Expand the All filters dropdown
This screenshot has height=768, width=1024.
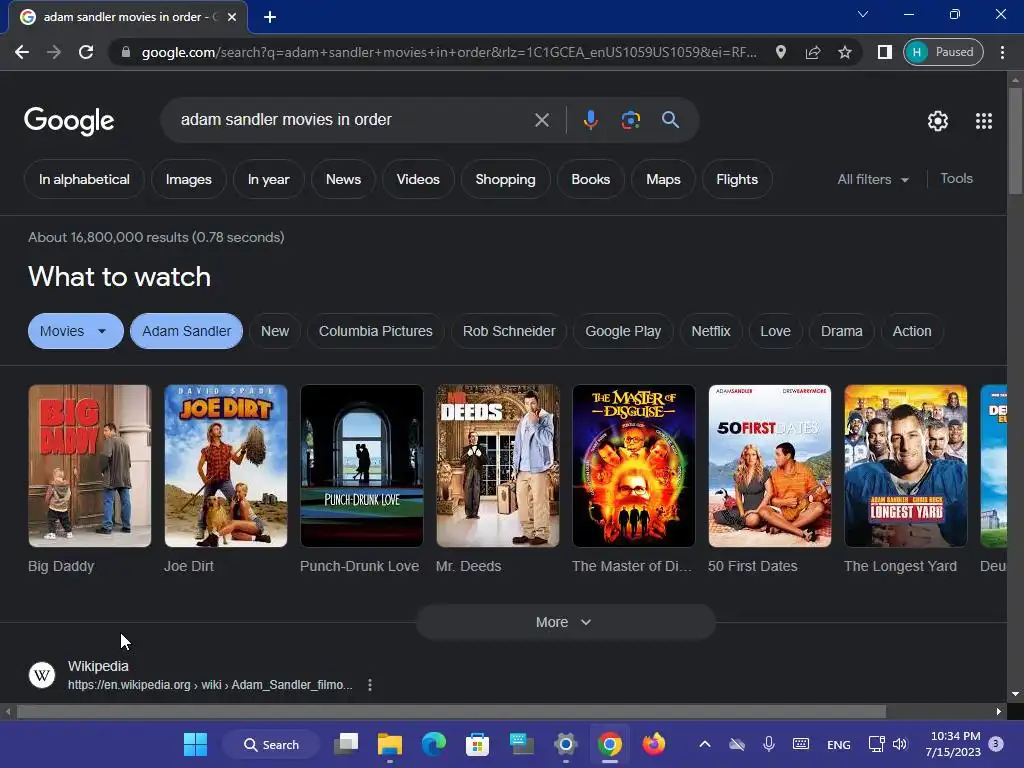[873, 180]
